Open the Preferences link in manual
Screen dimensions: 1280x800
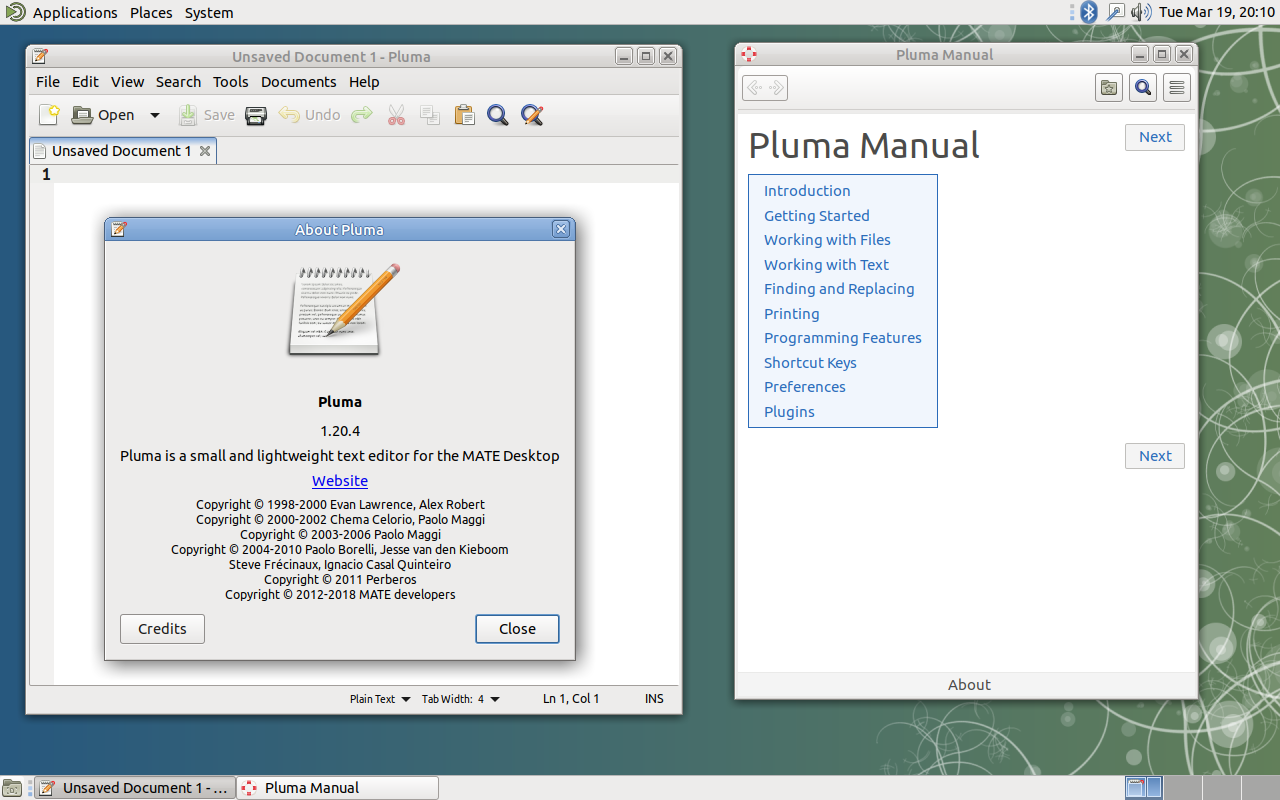click(805, 387)
